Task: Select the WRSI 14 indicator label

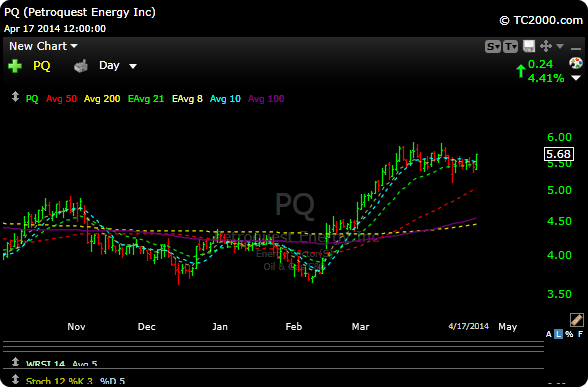Action: click(45, 364)
